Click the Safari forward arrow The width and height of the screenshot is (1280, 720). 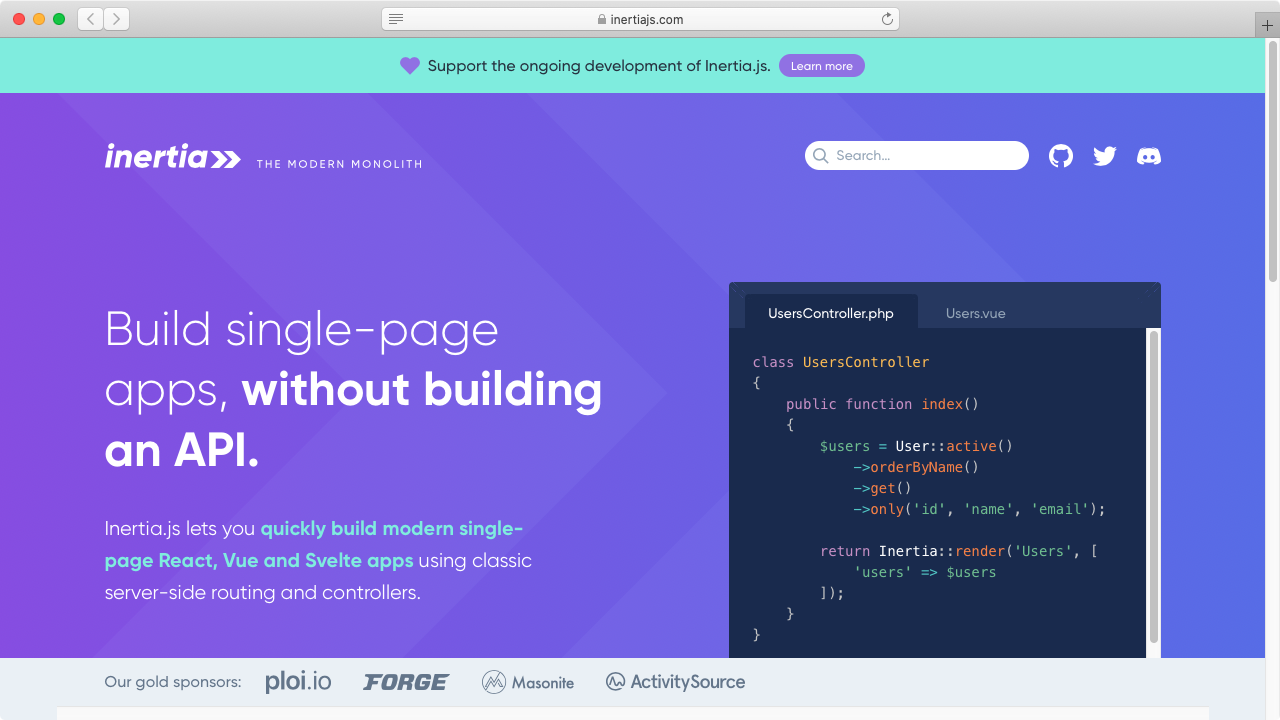(117, 19)
